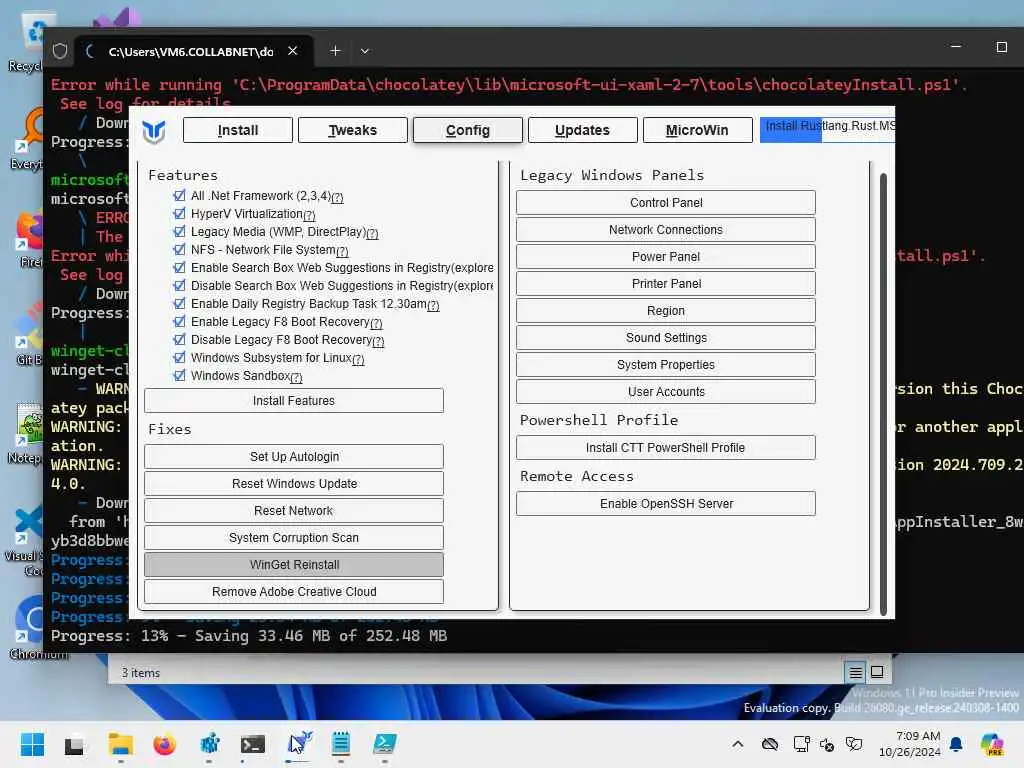The height and width of the screenshot is (768, 1024).
Task: Select the Recycle Bin desktop icon
Action: tap(29, 39)
